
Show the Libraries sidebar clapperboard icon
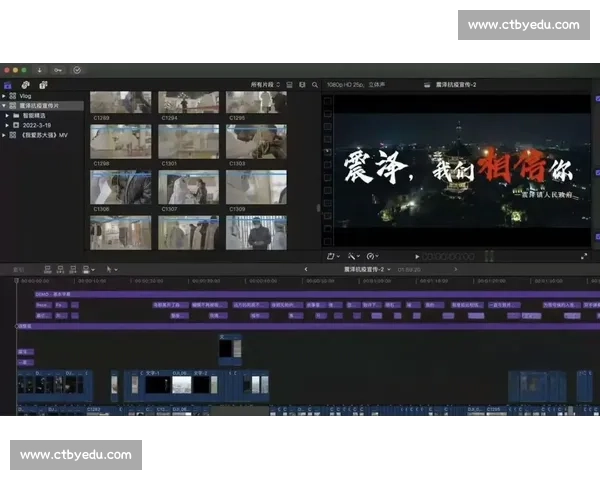pyautogui.click(x=8, y=85)
